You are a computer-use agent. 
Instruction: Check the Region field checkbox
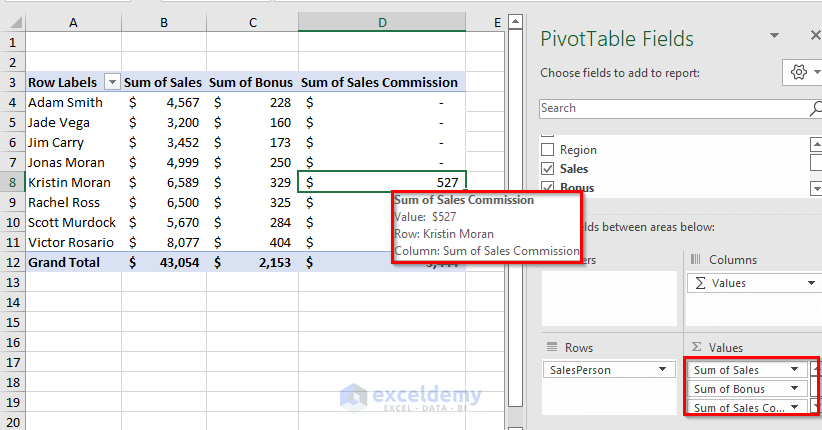click(547, 150)
